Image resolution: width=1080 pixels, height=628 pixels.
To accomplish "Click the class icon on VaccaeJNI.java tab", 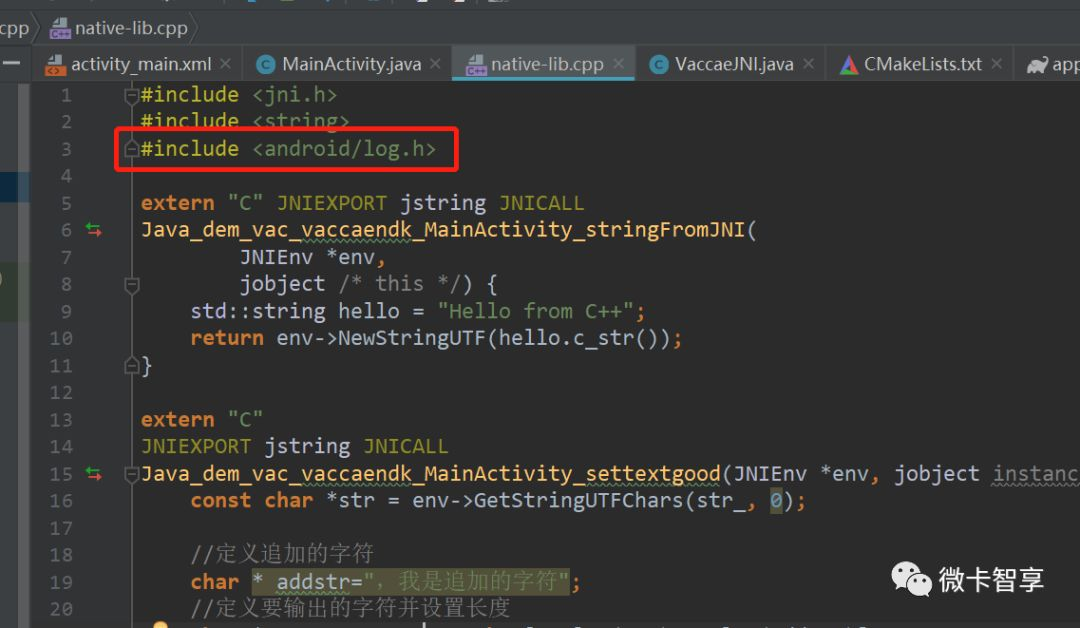I will point(658,65).
